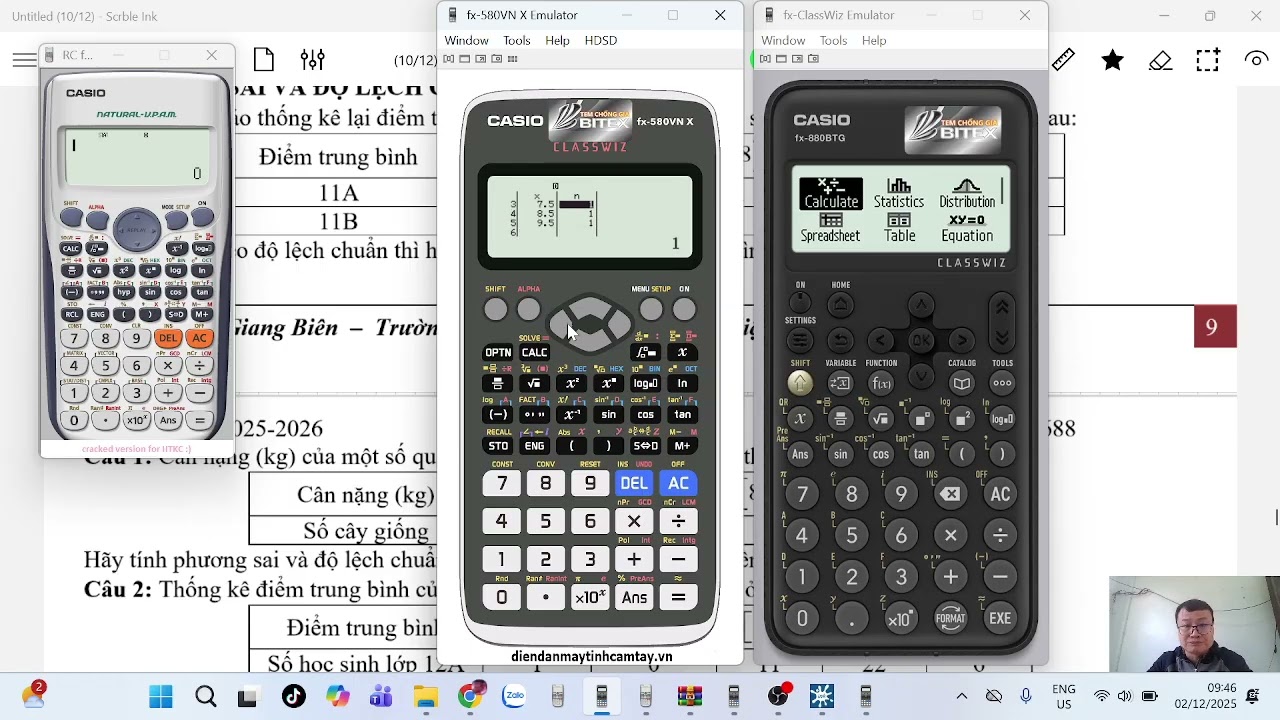Toggle the gold SHIFT key on fx-880BTG

pos(800,383)
